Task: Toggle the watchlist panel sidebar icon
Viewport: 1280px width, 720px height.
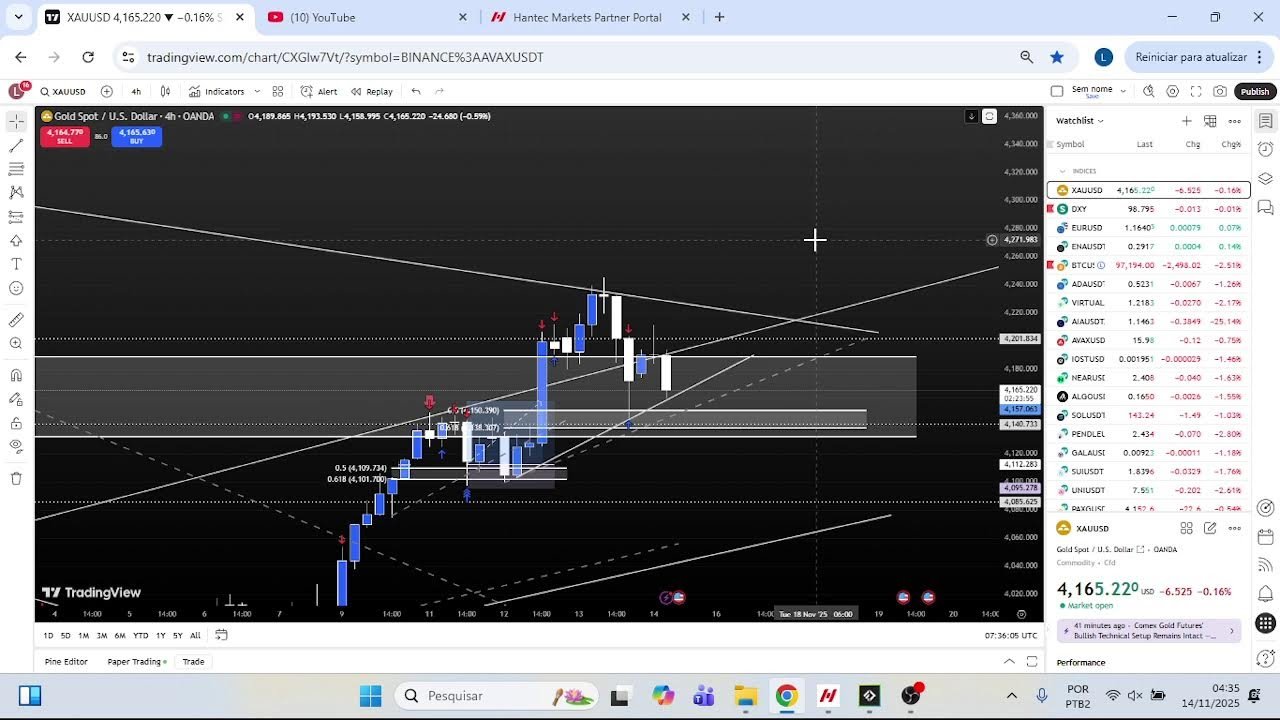Action: [1265, 121]
